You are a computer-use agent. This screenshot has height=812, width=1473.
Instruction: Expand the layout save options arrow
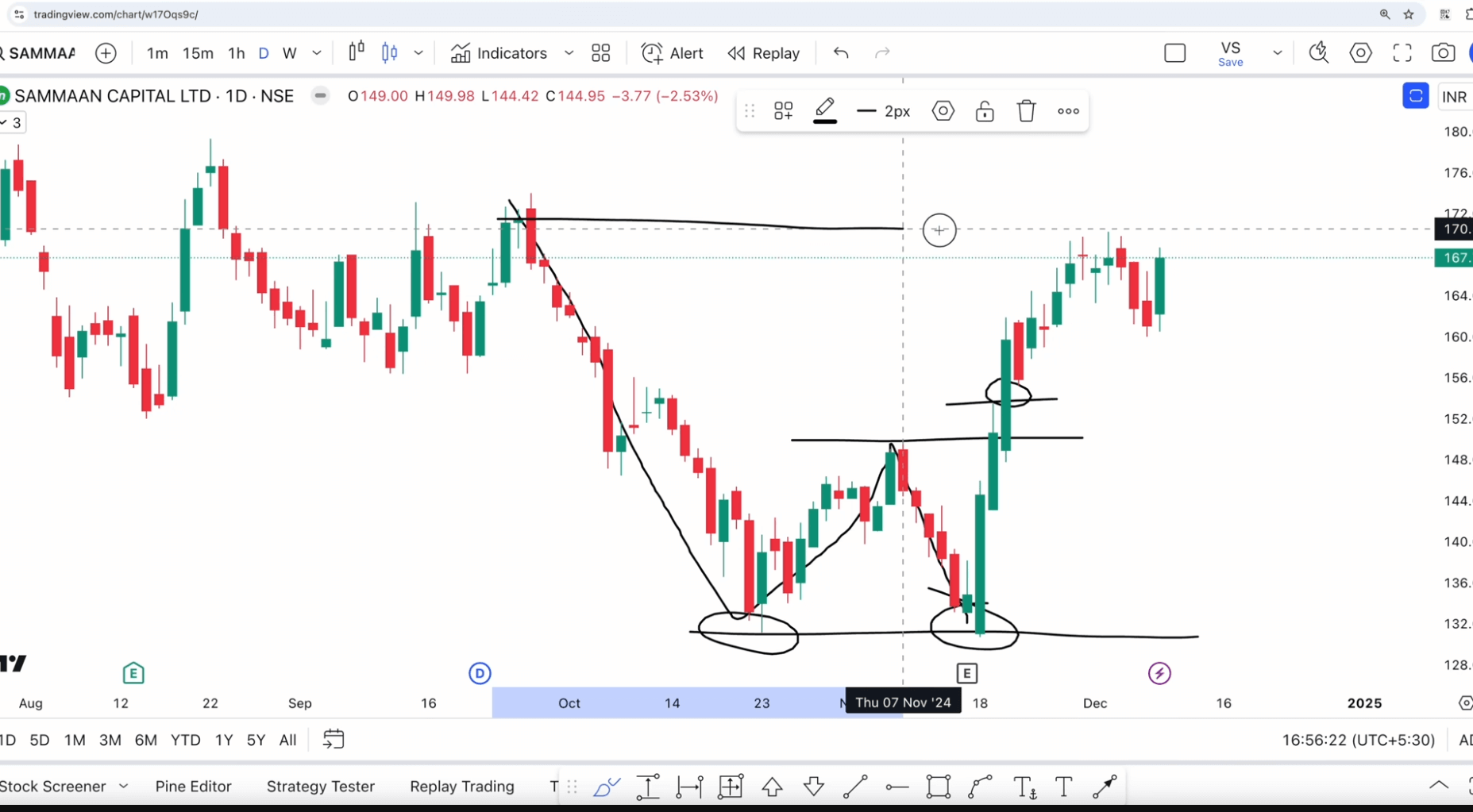[x=1278, y=53]
